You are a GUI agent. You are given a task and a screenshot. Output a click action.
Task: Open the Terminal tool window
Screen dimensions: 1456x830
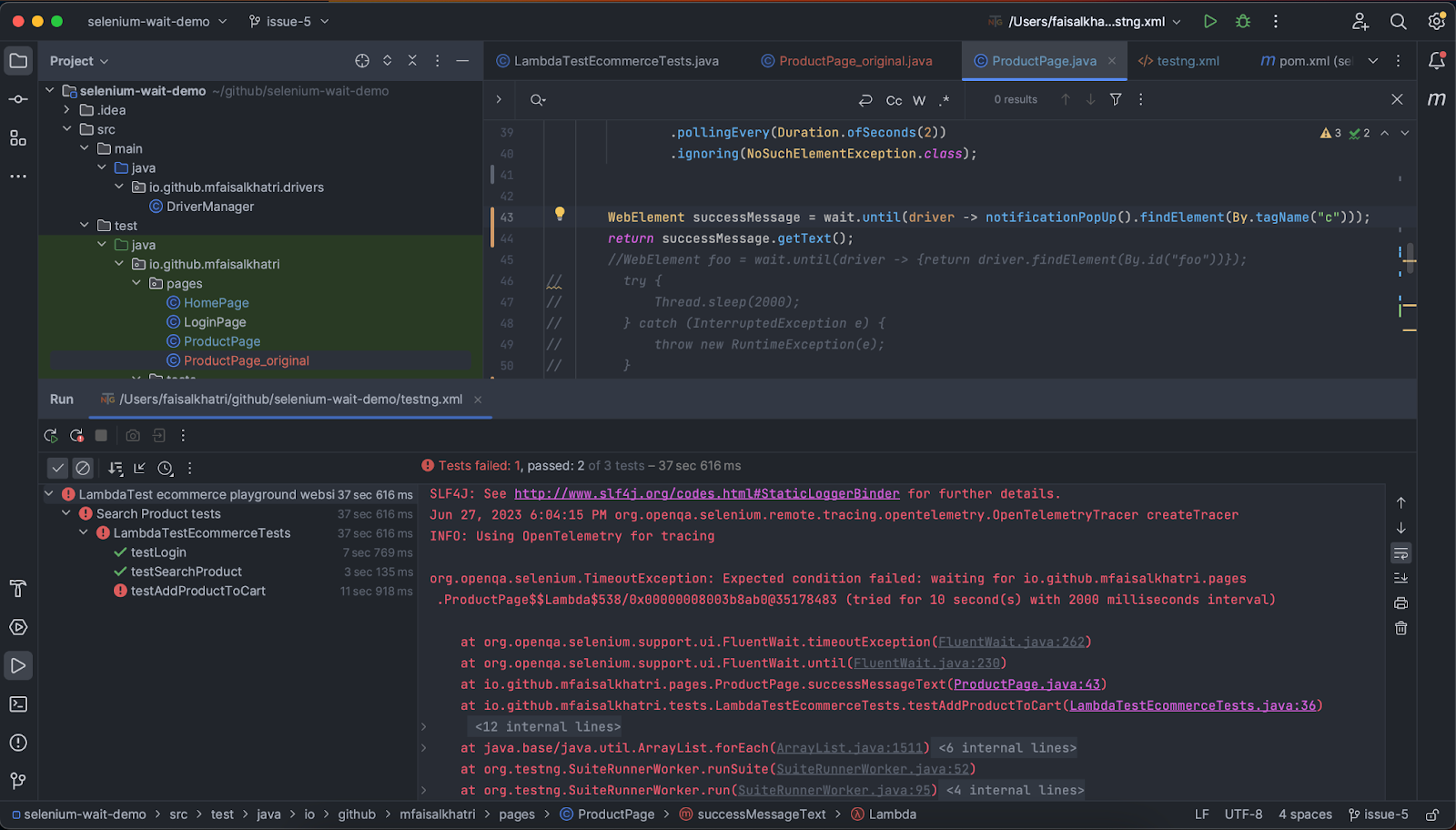tap(17, 703)
